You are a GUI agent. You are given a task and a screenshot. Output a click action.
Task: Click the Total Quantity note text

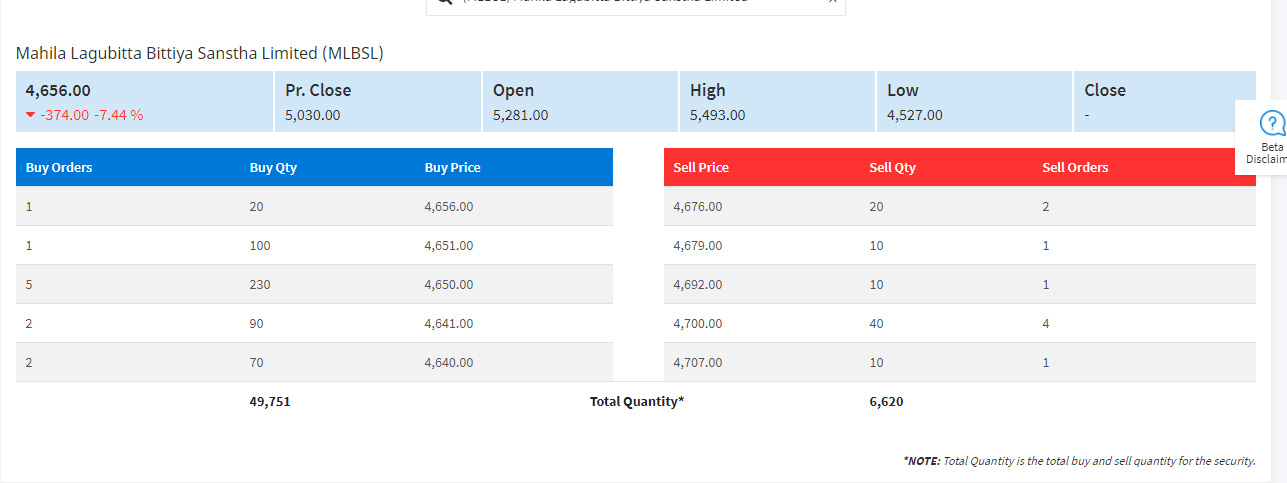(1079, 461)
